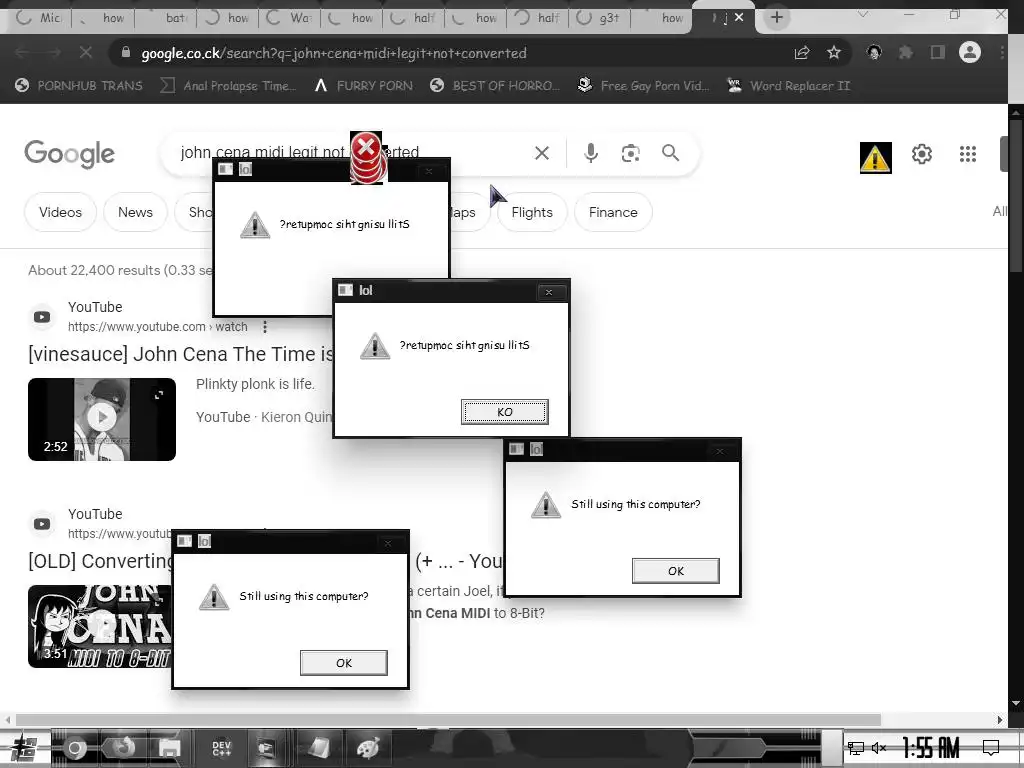Click the muted volume tray icon
1024x768 pixels.
tap(879, 748)
